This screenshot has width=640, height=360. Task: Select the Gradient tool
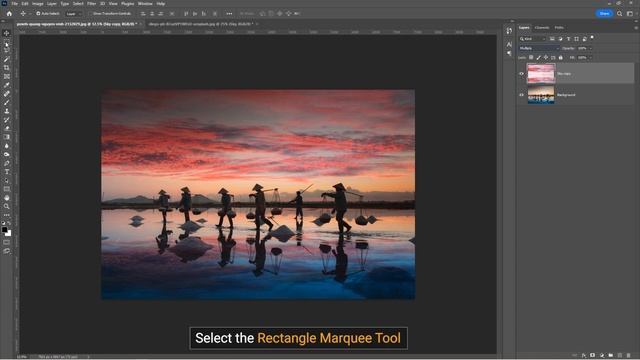point(7,137)
